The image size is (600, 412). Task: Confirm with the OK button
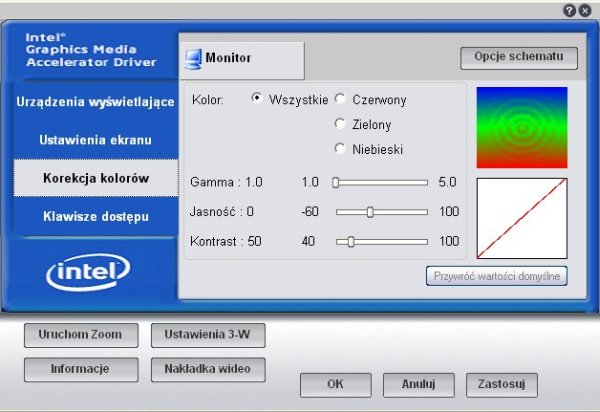pos(336,385)
